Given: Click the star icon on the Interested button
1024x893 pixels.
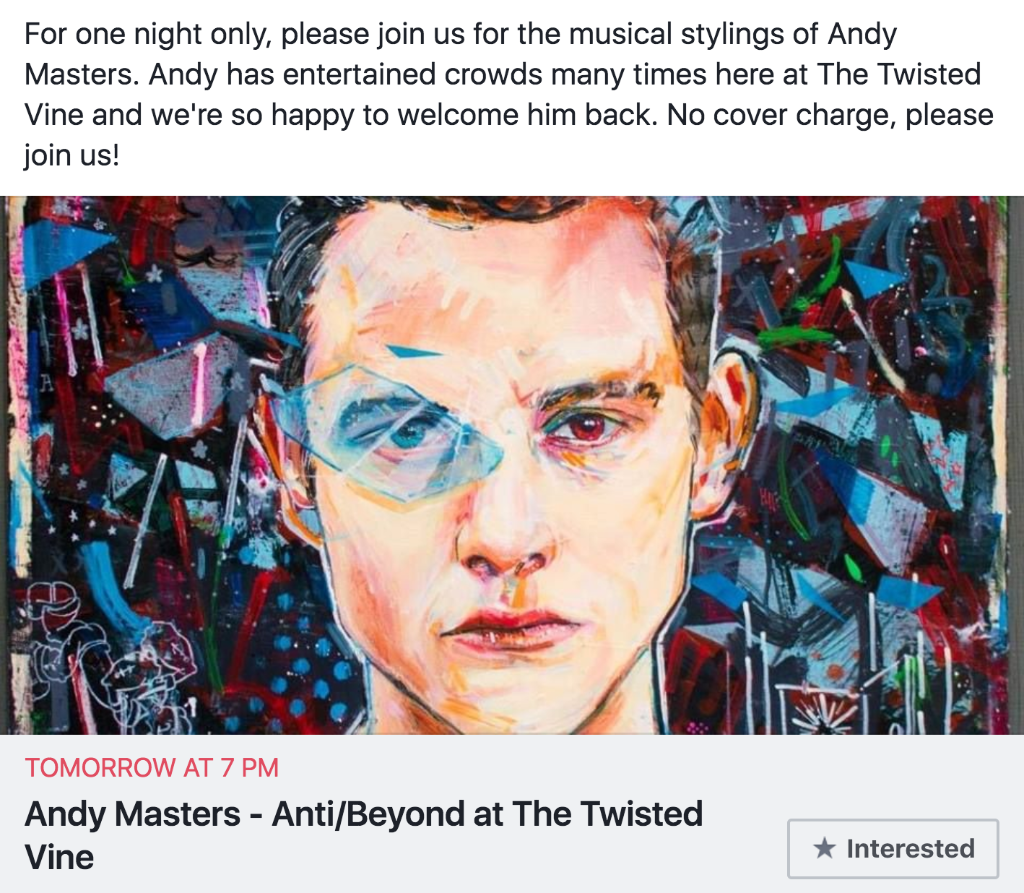Looking at the screenshot, I should pos(824,849).
